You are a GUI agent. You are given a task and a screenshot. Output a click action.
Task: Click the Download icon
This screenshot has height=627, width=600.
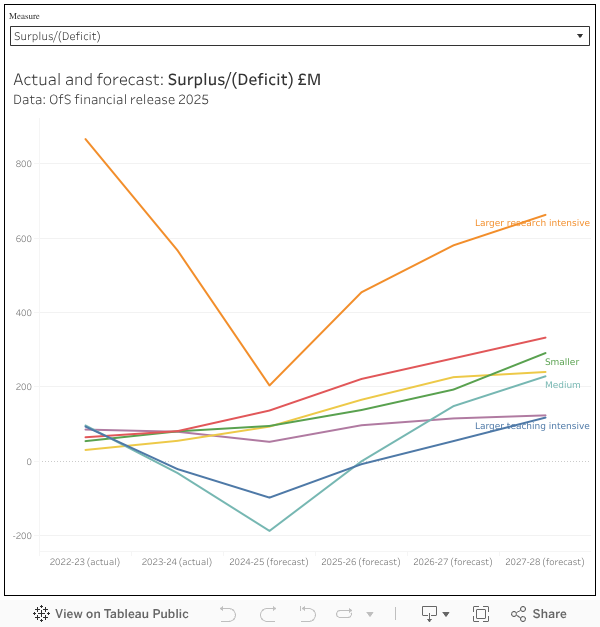[429, 614]
